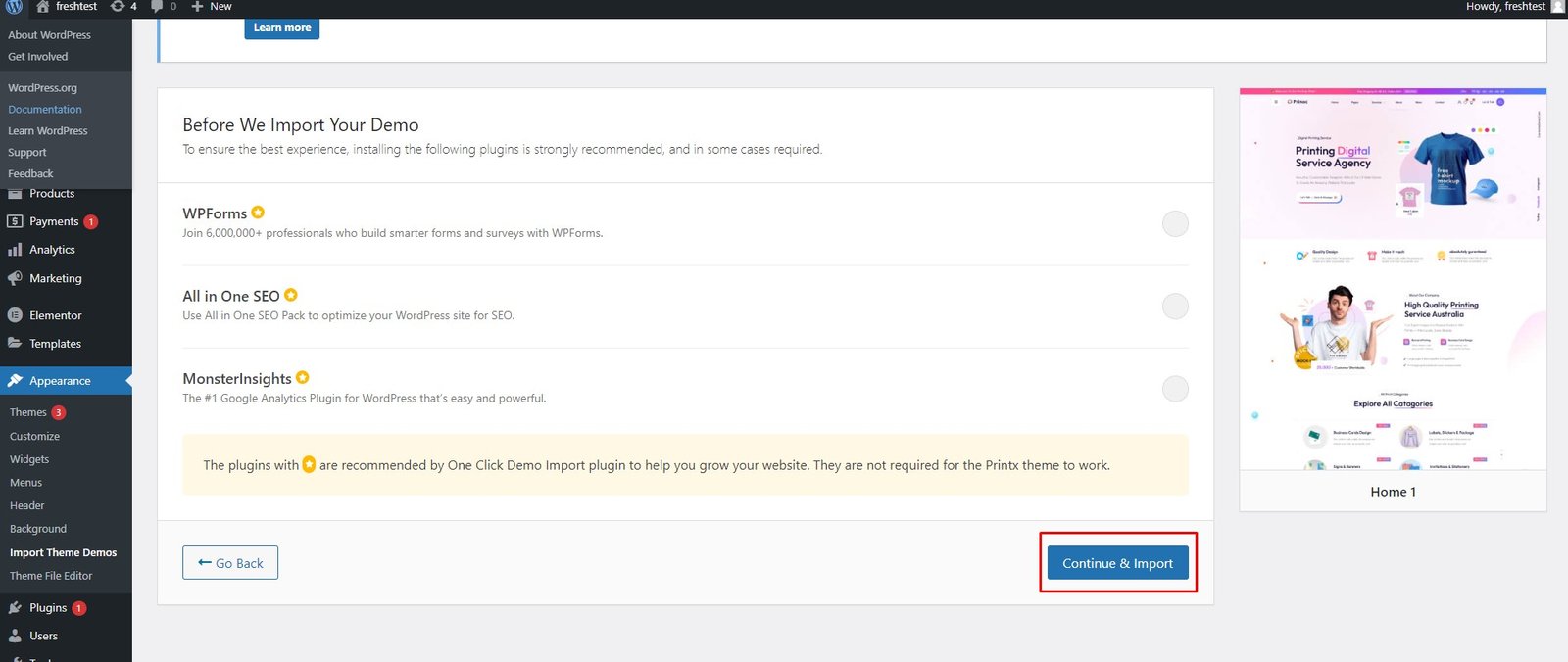Click the WPForms plugin name
The width and height of the screenshot is (1568, 662).
click(215, 213)
